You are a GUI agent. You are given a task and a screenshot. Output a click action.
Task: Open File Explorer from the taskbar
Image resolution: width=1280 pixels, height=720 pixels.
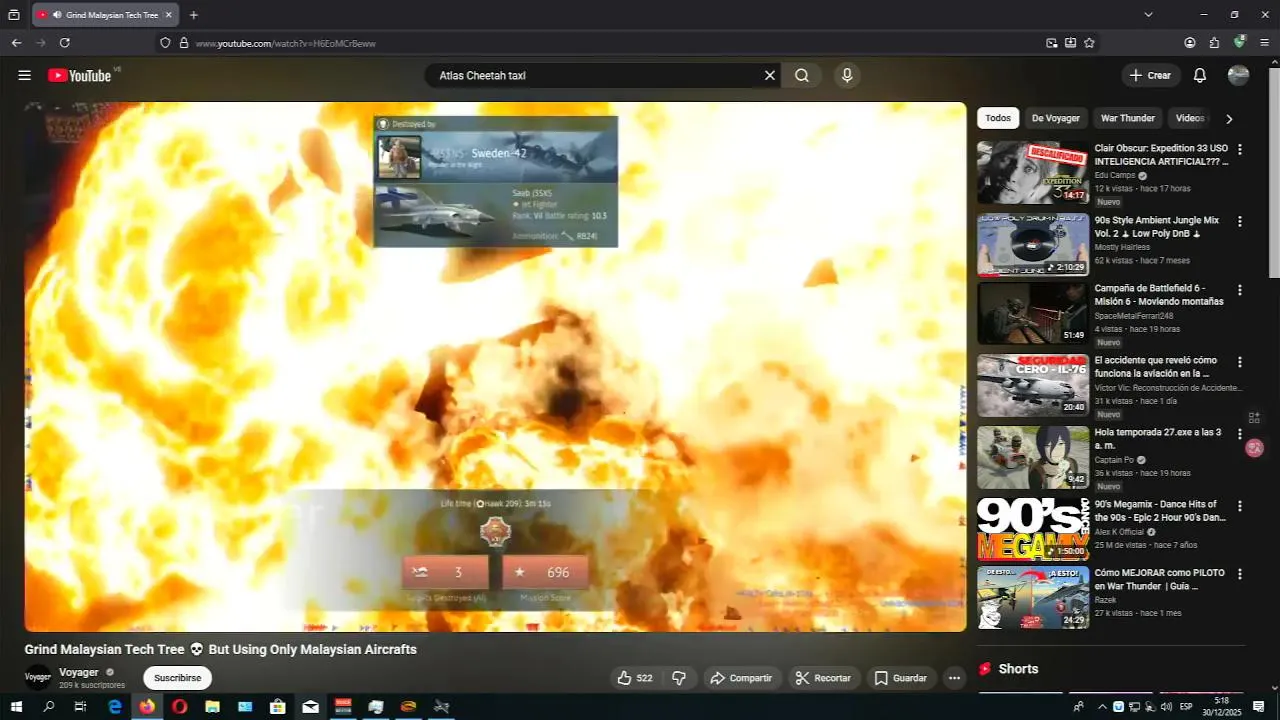[212, 707]
